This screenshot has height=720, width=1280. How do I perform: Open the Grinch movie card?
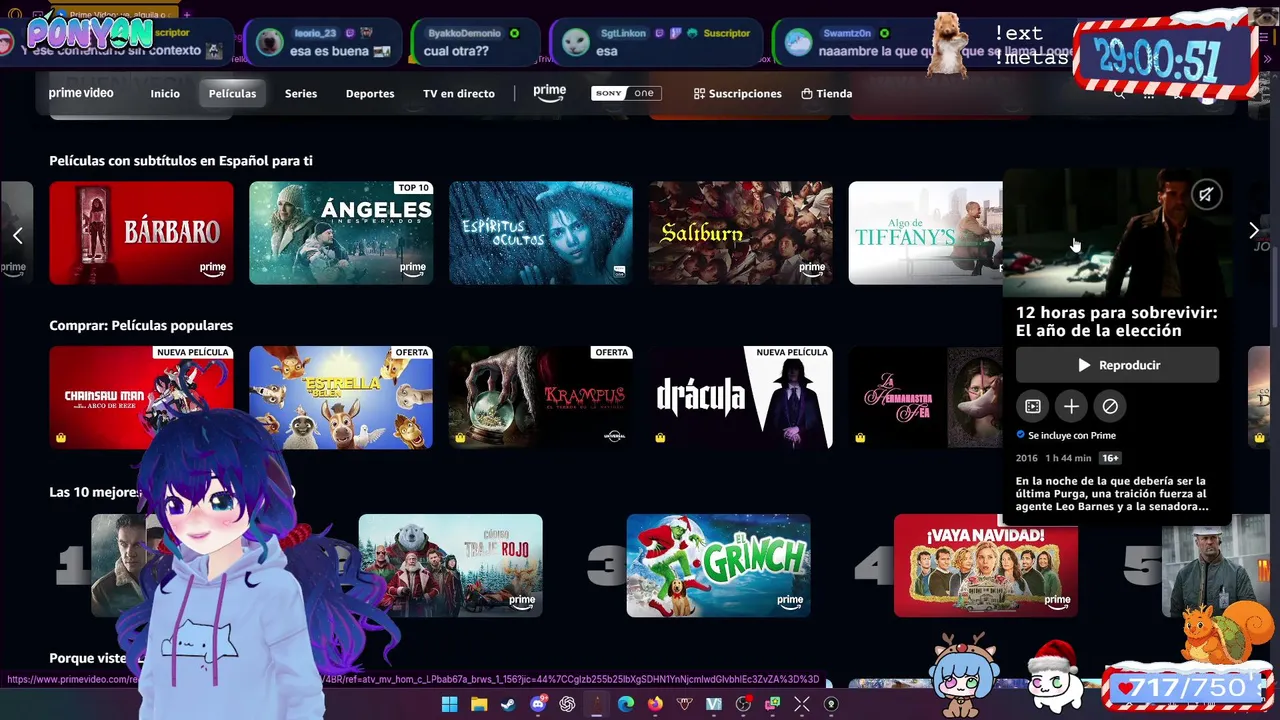pyautogui.click(x=719, y=565)
